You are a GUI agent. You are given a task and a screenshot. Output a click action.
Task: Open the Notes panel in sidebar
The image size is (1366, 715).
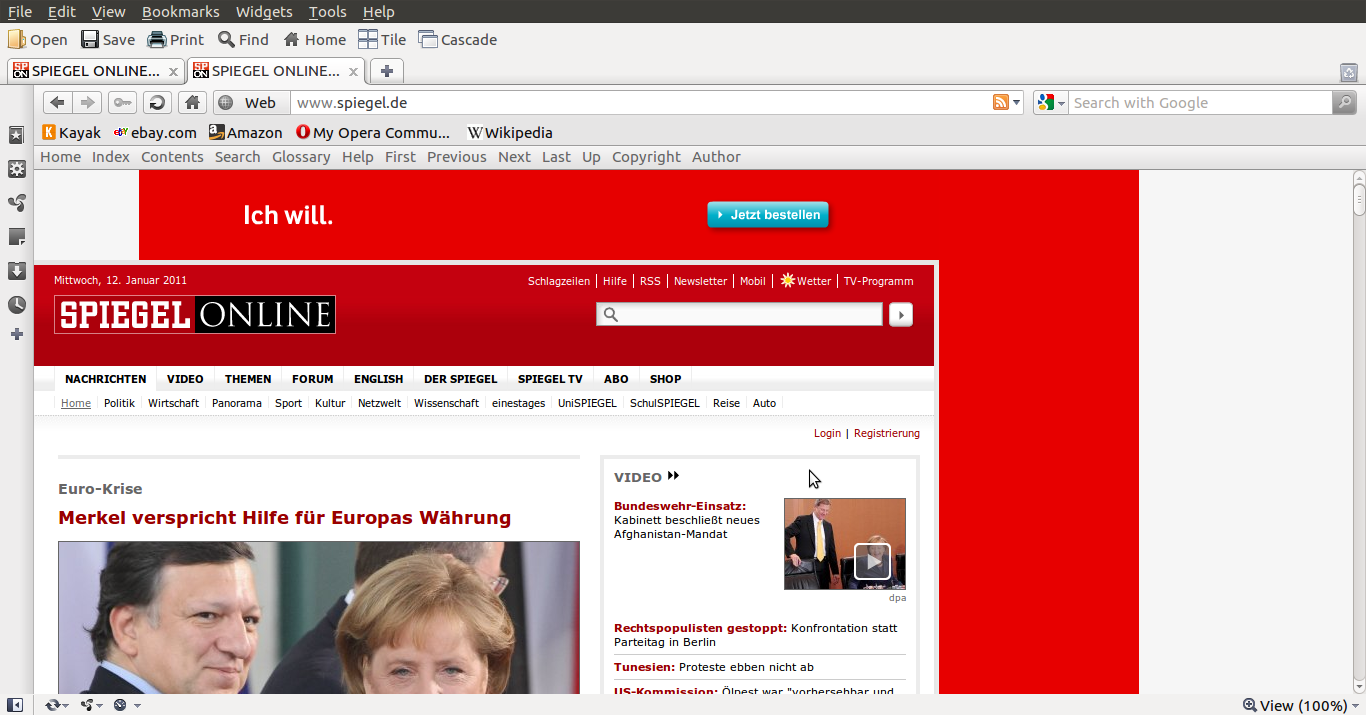point(16,237)
